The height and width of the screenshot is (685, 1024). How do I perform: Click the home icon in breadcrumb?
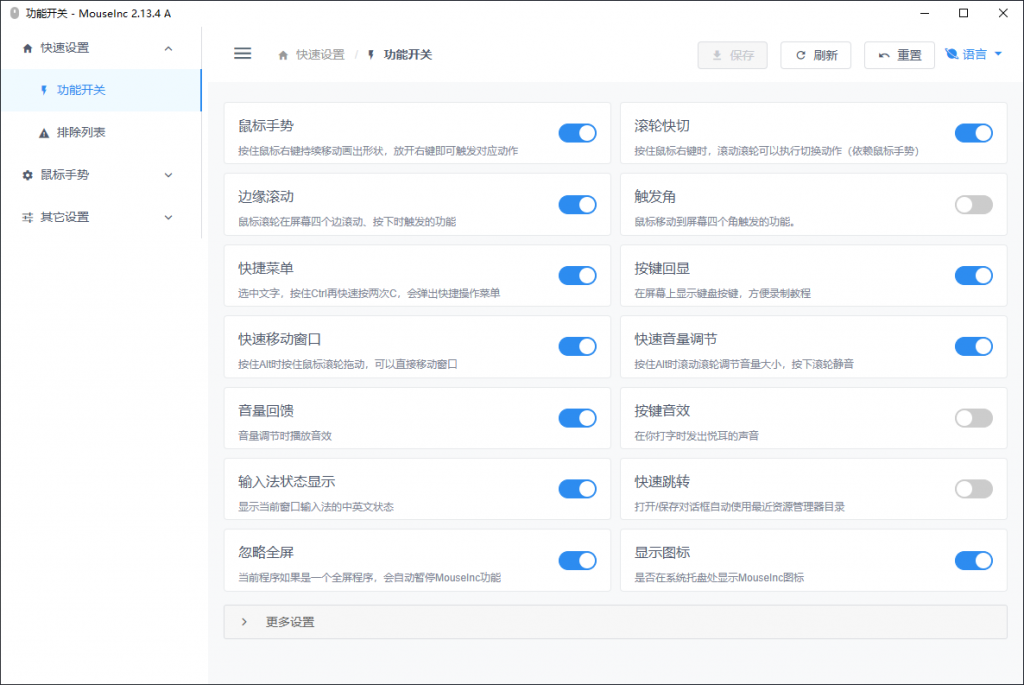click(x=284, y=55)
